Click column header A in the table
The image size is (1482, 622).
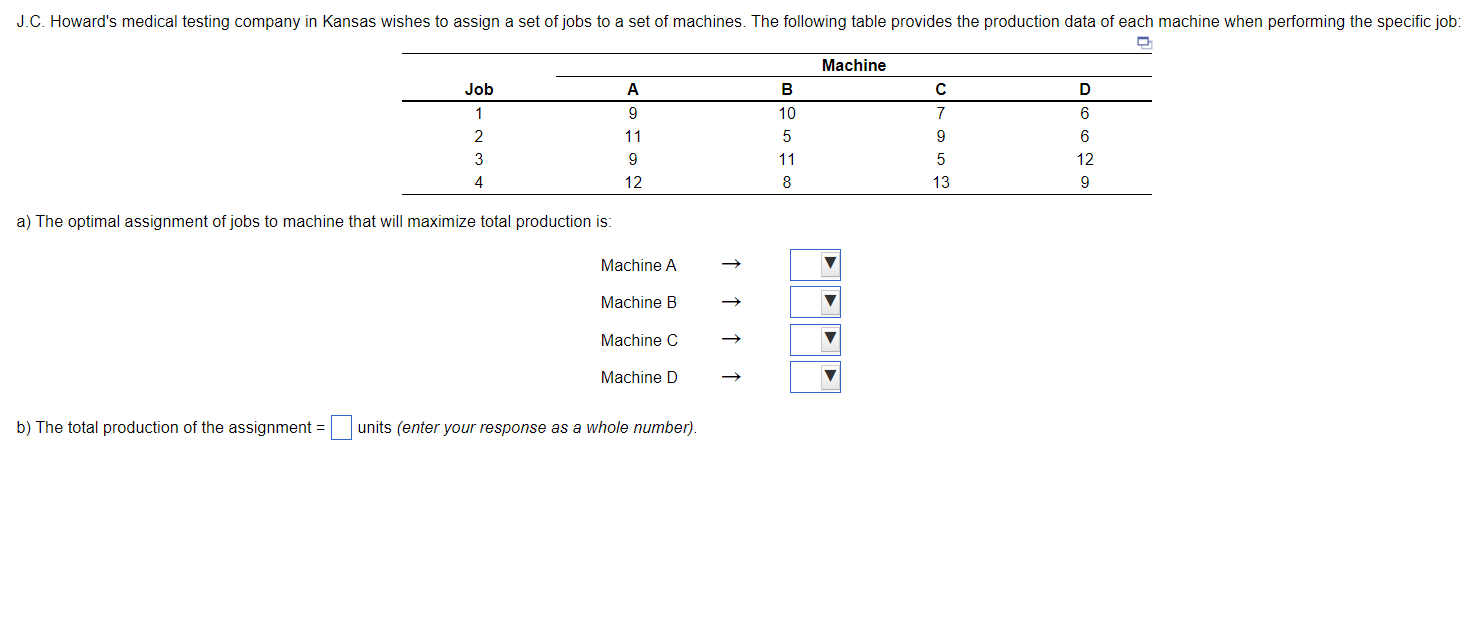[632, 89]
